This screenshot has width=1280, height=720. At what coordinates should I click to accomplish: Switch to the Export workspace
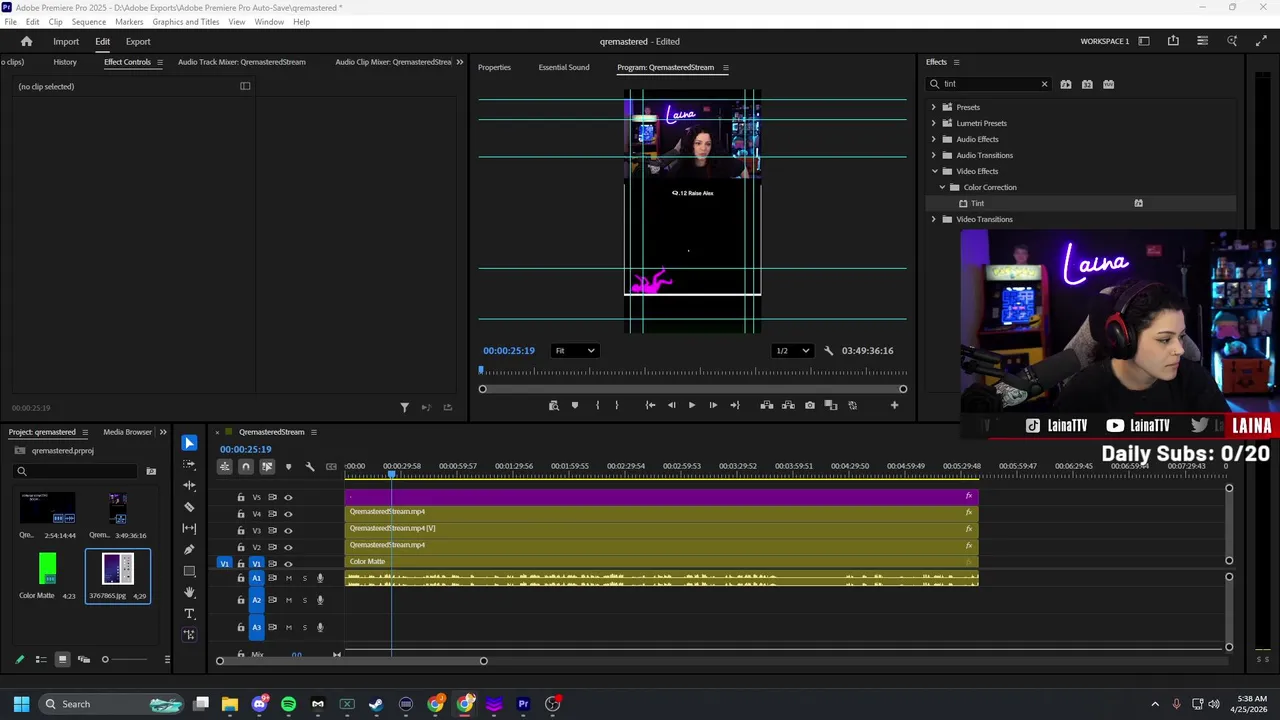point(138,41)
